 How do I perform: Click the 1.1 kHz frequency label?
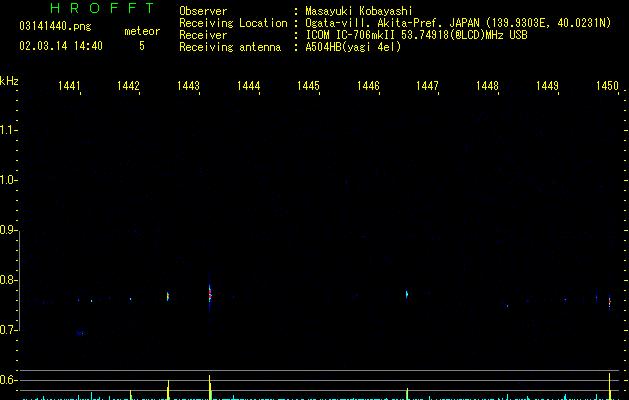[x=7, y=130]
